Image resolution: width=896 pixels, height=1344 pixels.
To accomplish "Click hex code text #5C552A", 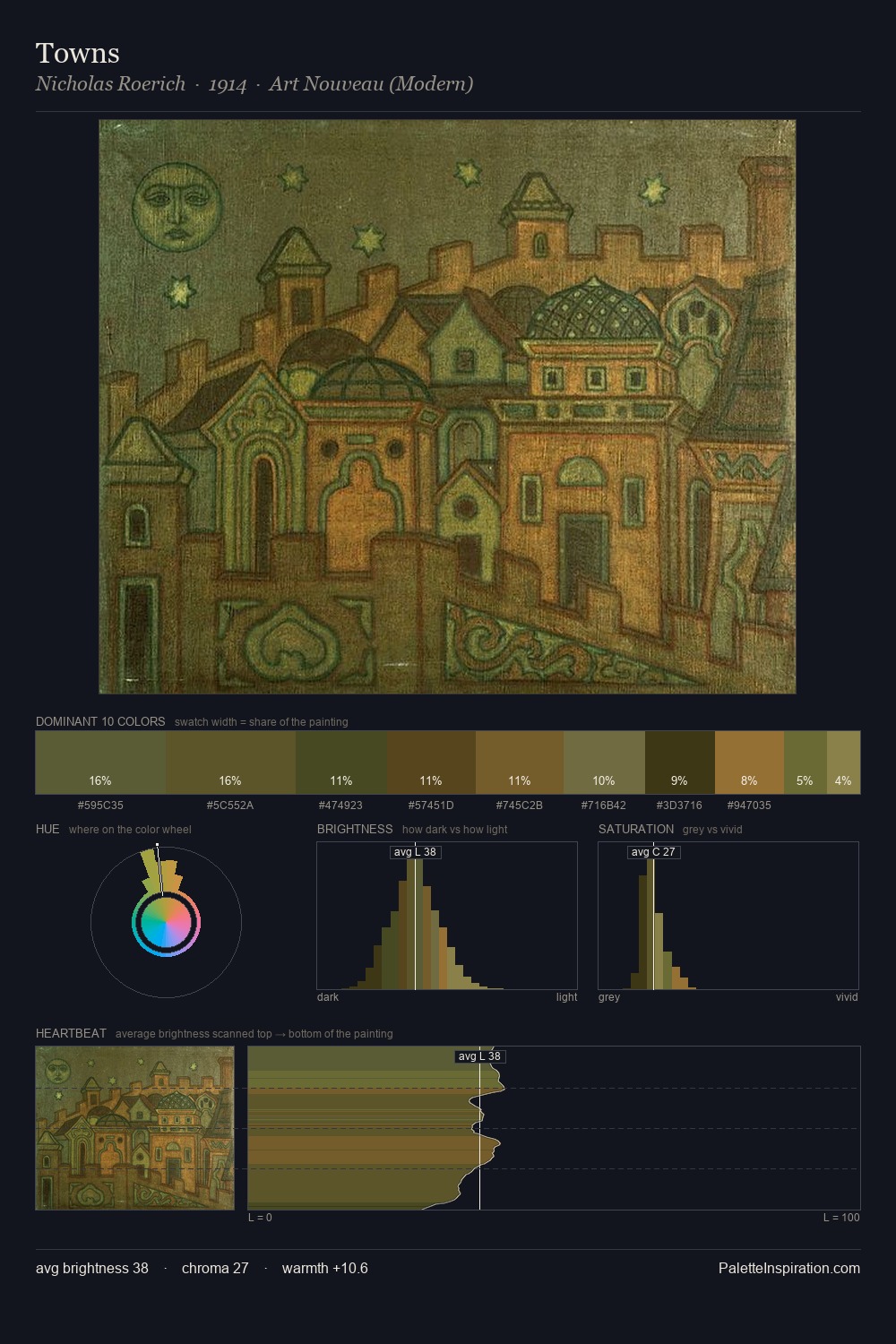I will [x=230, y=806].
